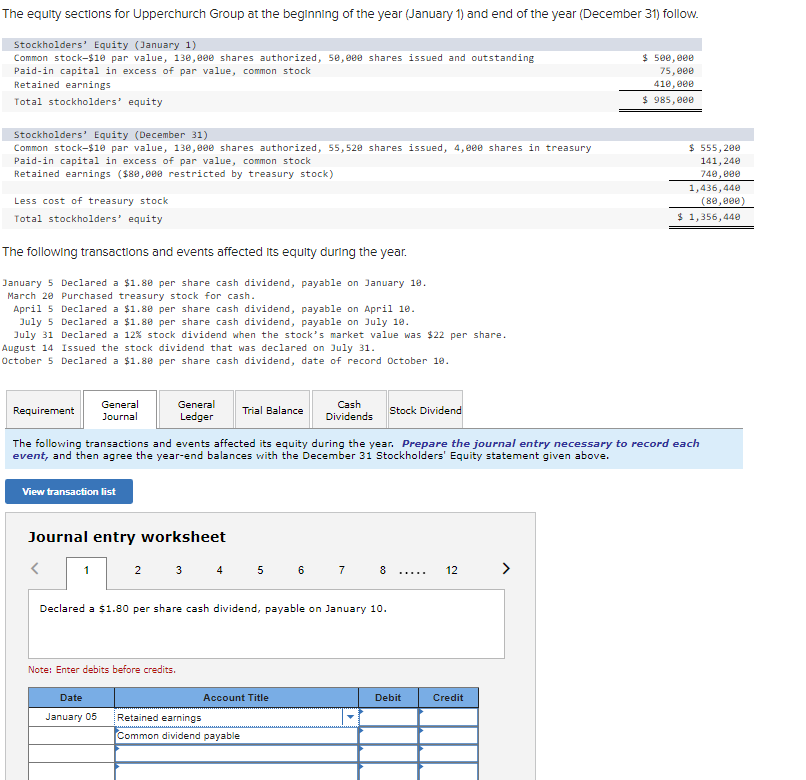Click the $ 1,356,440 total equity value
806x780 pixels.
(709, 217)
